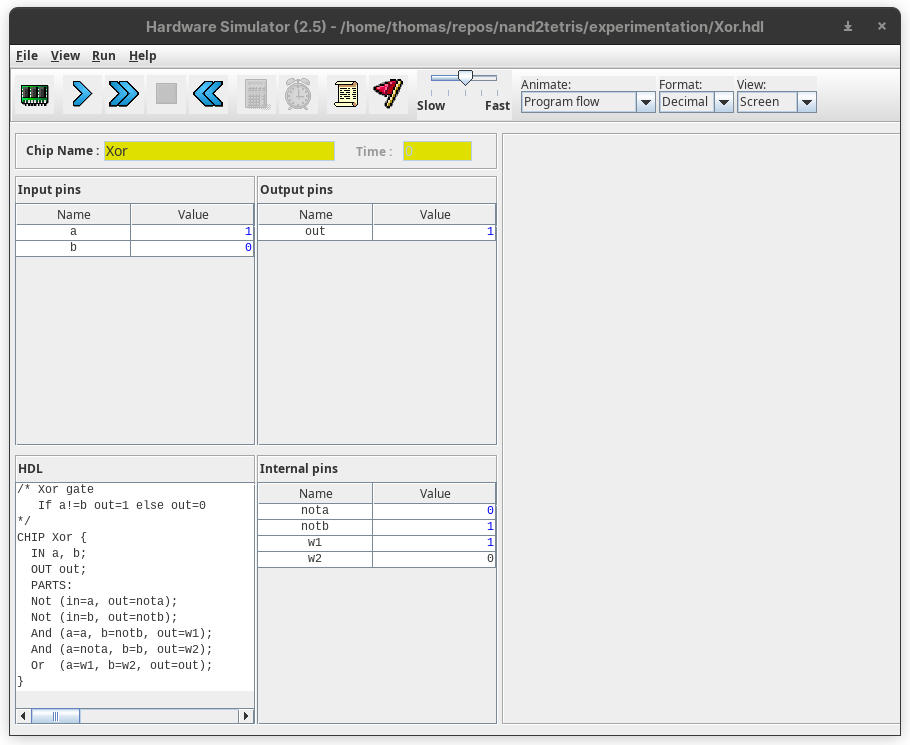Select the value cell of input pin a
Viewport: 910px width, 745px height.
coord(192,232)
